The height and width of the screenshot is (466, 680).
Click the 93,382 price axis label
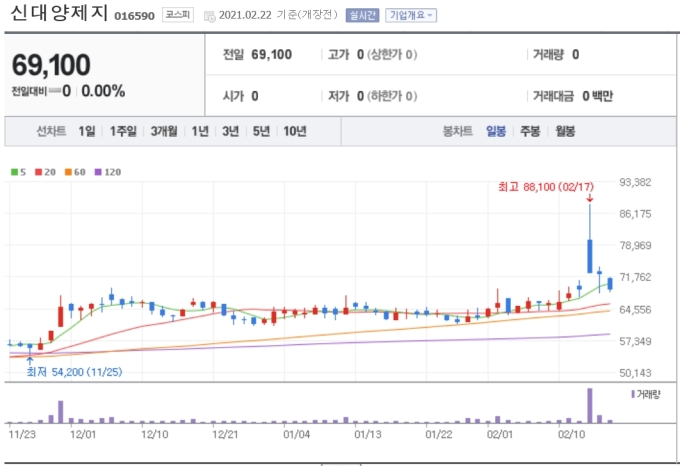click(635, 182)
